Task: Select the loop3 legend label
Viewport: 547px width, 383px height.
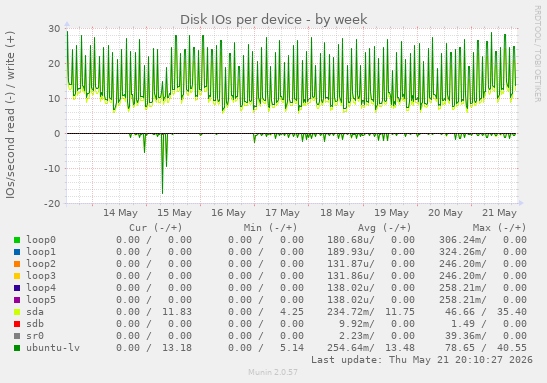Action: [41, 276]
